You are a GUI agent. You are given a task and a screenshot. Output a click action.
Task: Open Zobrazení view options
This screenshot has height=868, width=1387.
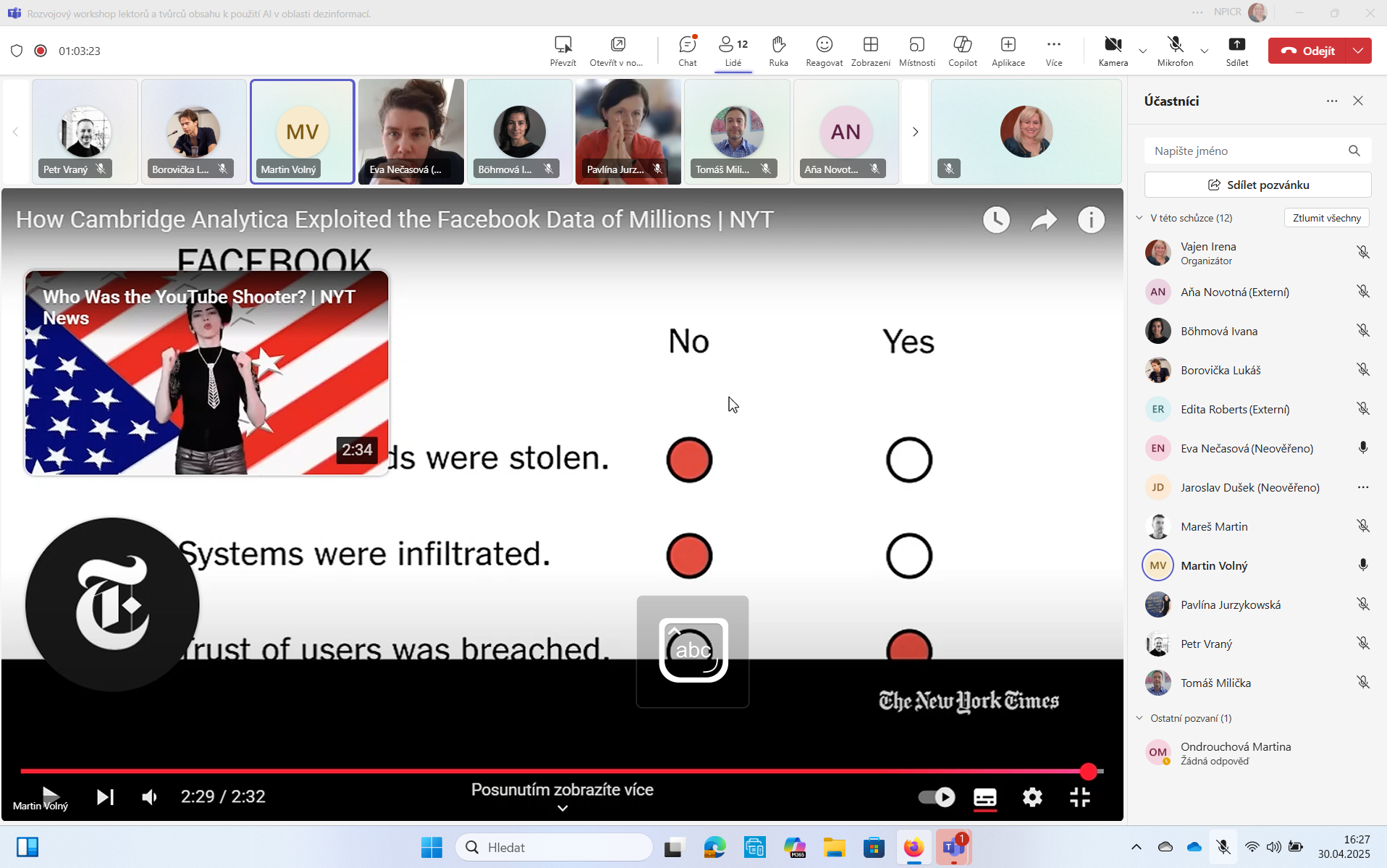pos(870,51)
